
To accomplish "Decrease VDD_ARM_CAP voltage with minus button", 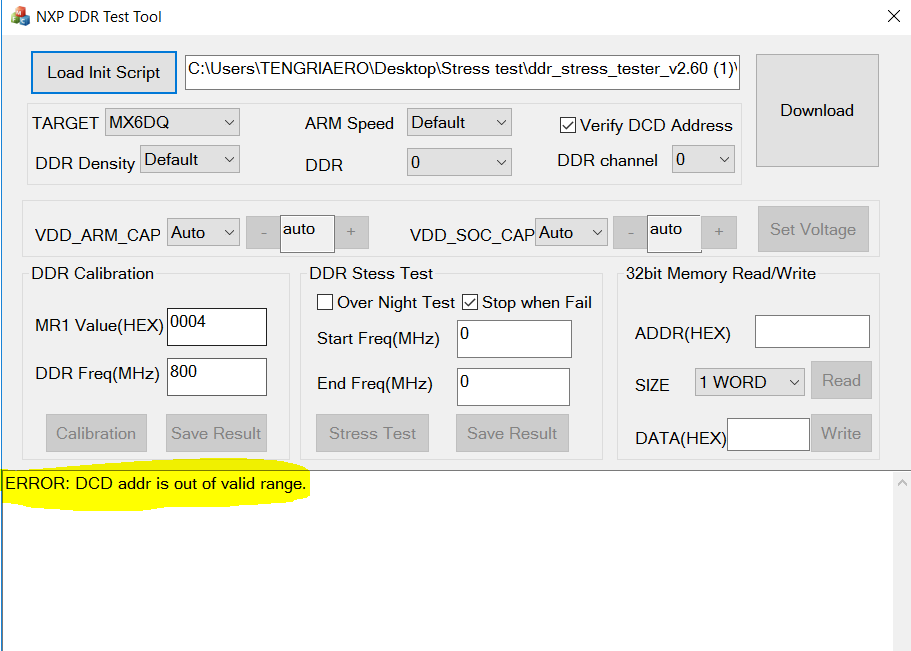I will 263,232.
